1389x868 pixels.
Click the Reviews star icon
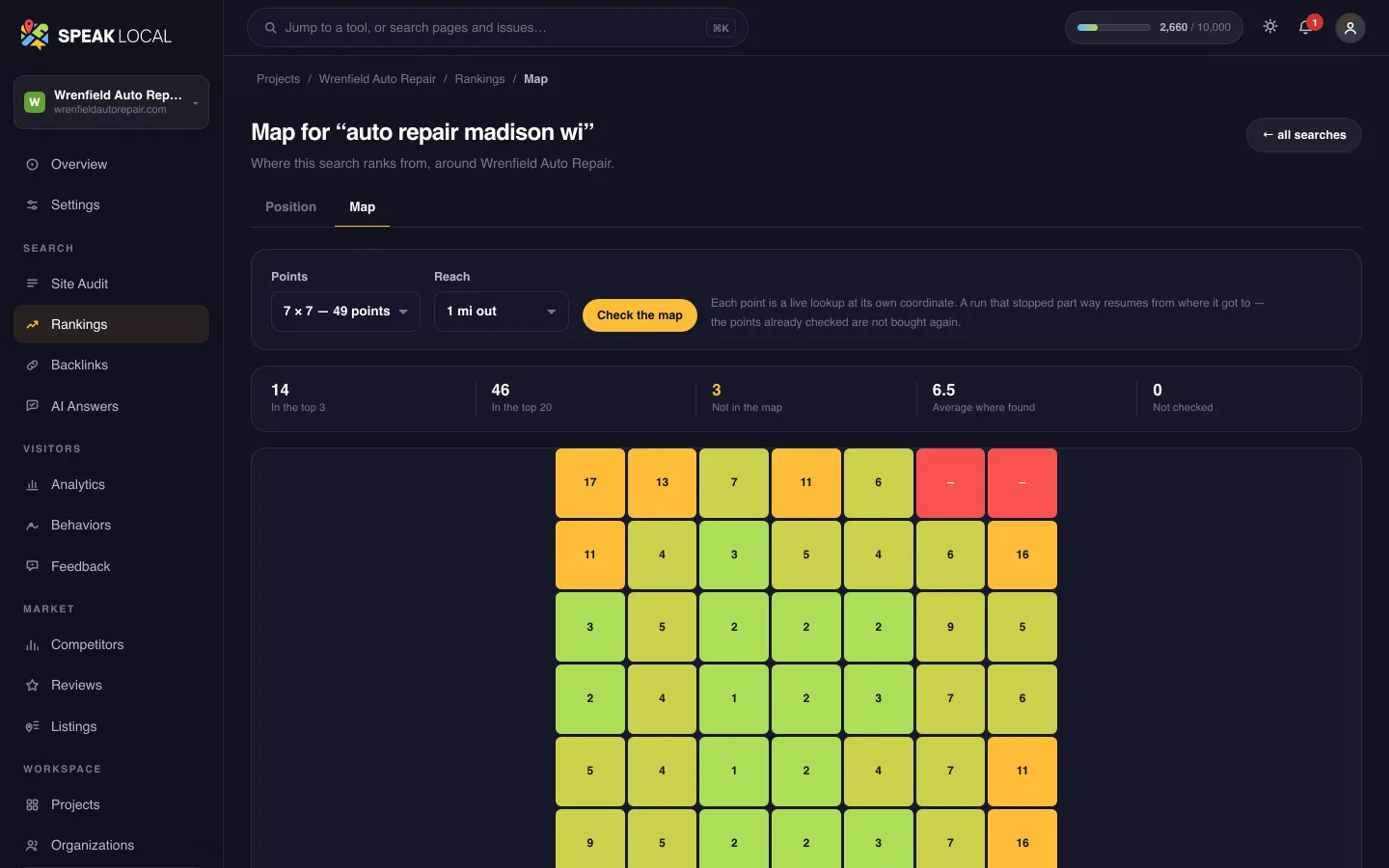pos(33,686)
